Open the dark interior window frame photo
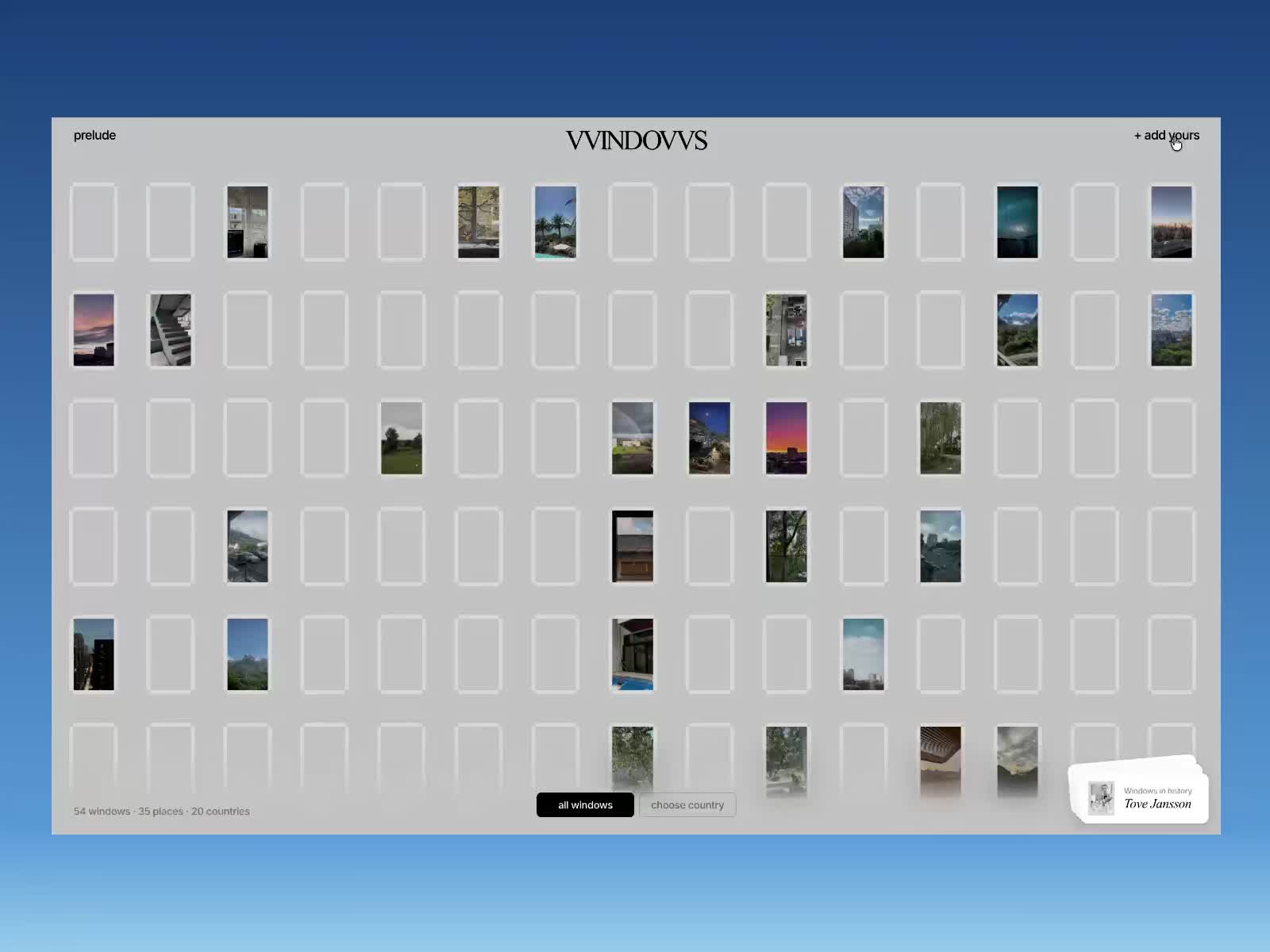Image resolution: width=1270 pixels, height=952 pixels. (633, 547)
